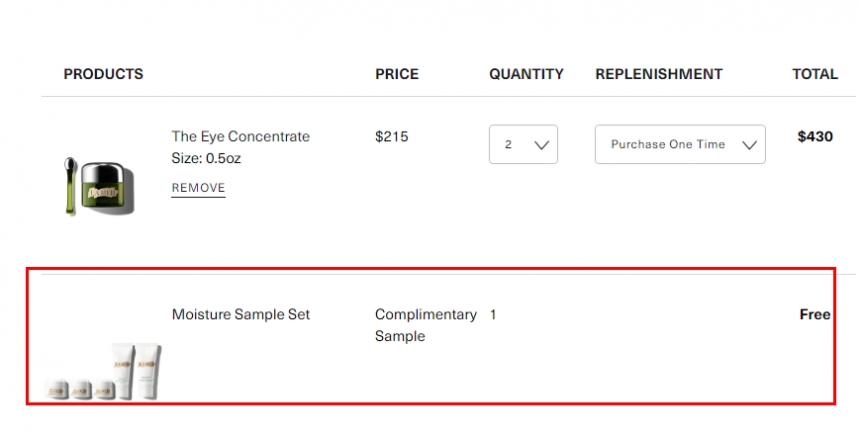Screen dimensions: 860x436
Task: Open the quantity dropdown showing 2
Action: tap(522, 144)
